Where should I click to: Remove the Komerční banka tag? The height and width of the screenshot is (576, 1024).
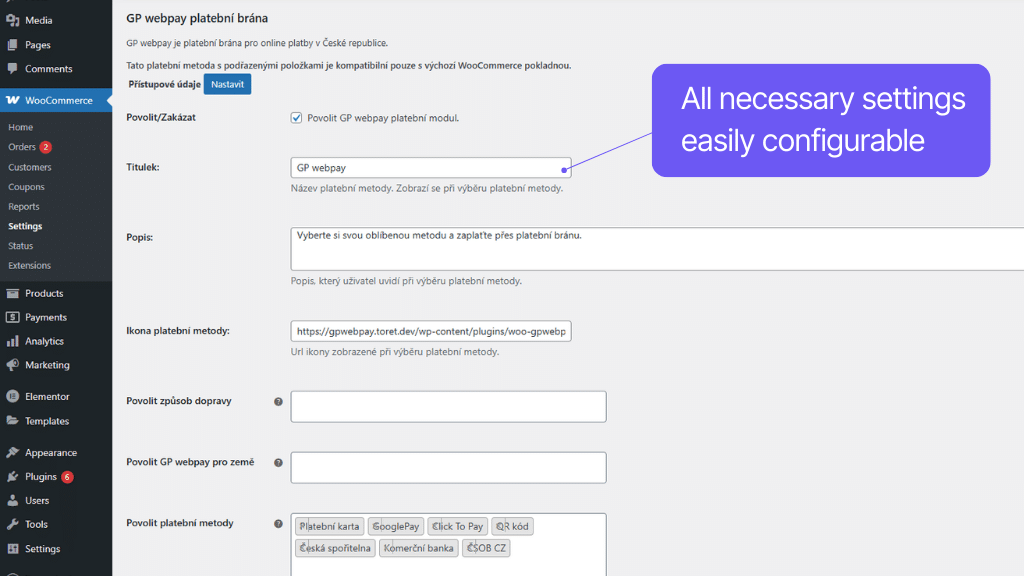click(x=387, y=548)
